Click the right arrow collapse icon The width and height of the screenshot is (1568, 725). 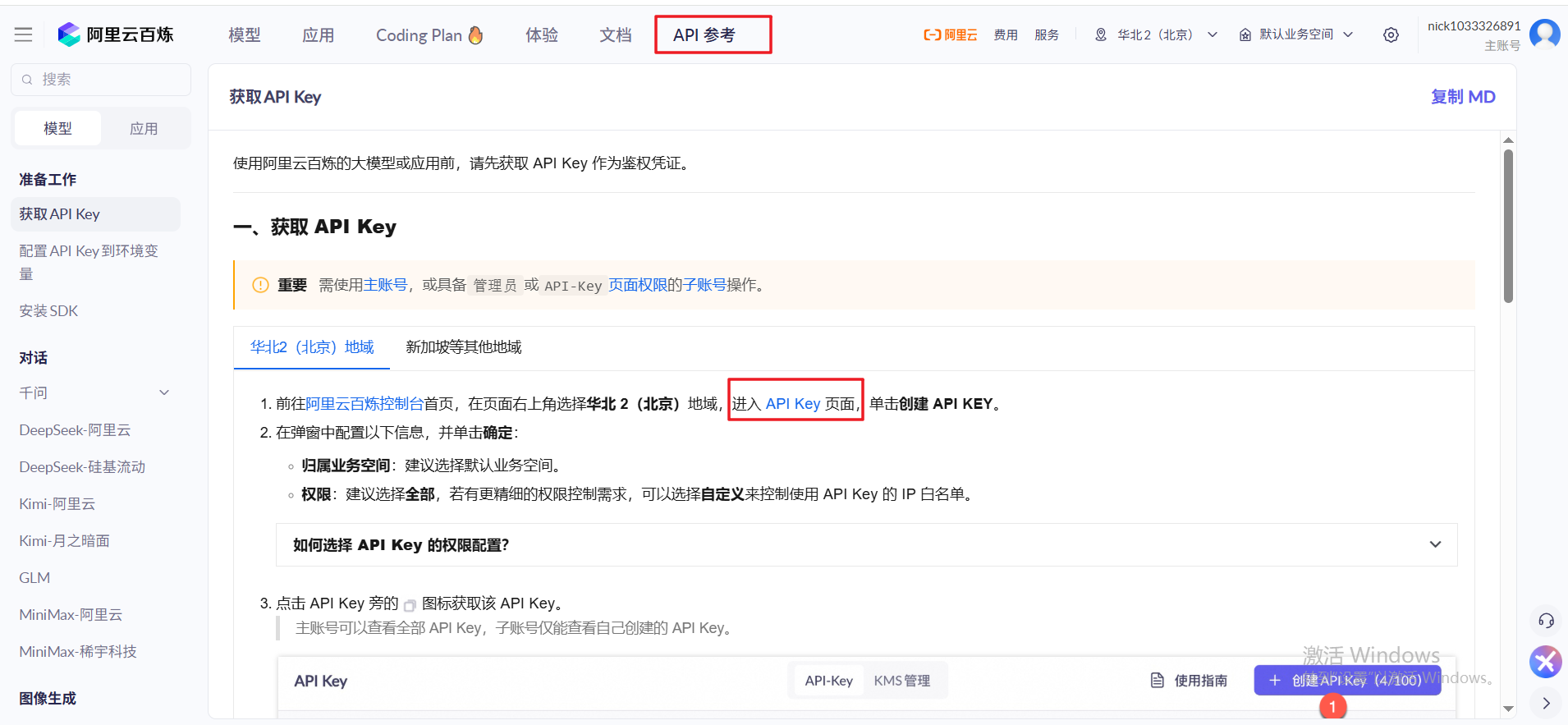click(1546, 703)
